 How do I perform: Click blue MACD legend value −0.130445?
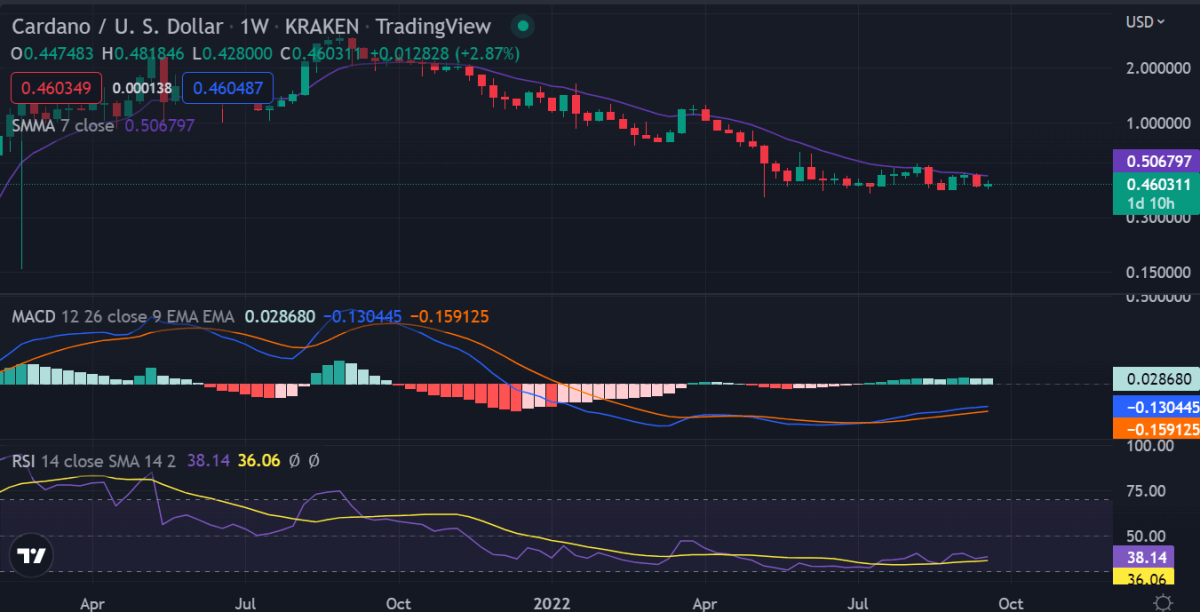[x=361, y=316]
